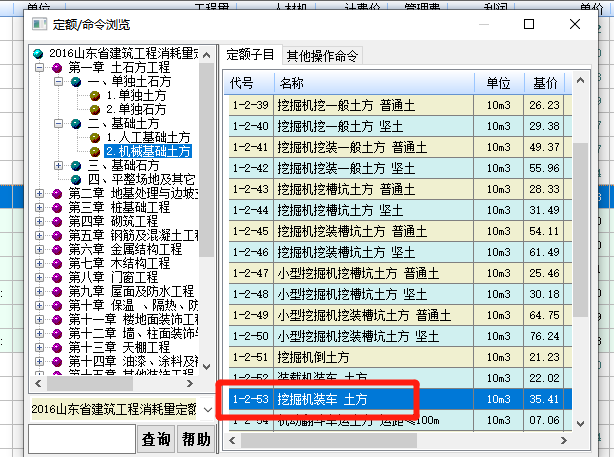Click the purple sphere icon of 第三章 桩基础工程

point(57,207)
